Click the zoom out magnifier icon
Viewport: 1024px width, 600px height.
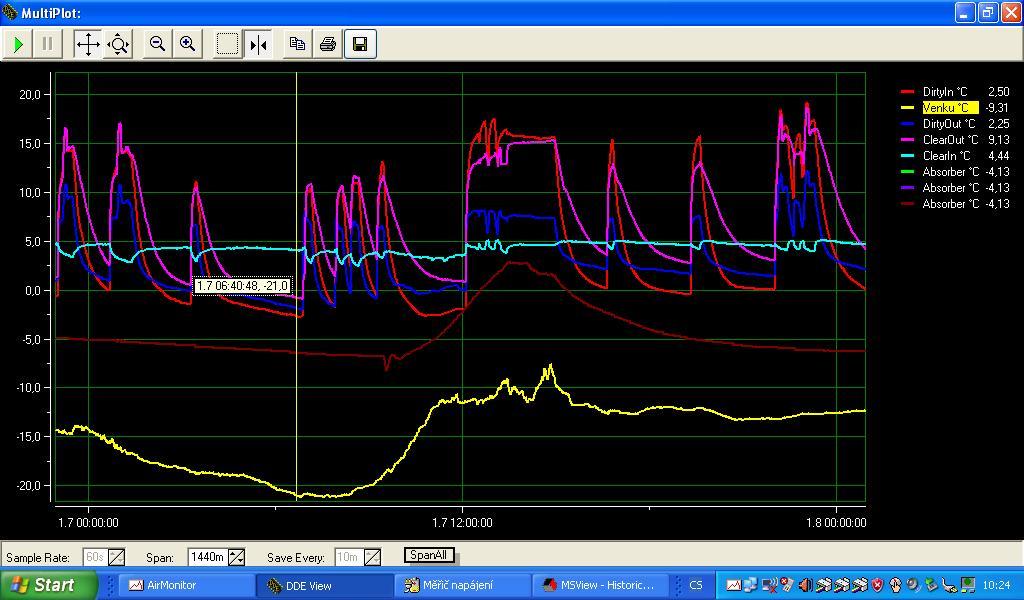tap(157, 44)
